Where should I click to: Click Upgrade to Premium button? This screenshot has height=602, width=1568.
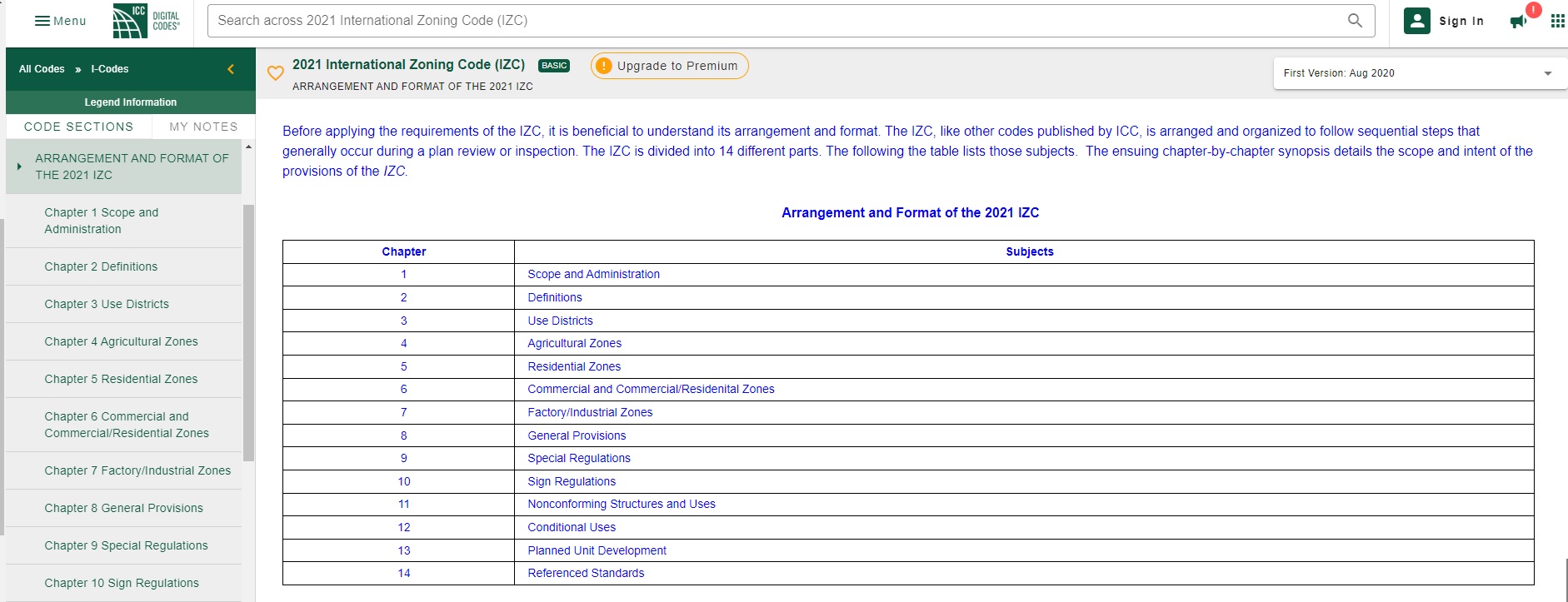point(669,66)
